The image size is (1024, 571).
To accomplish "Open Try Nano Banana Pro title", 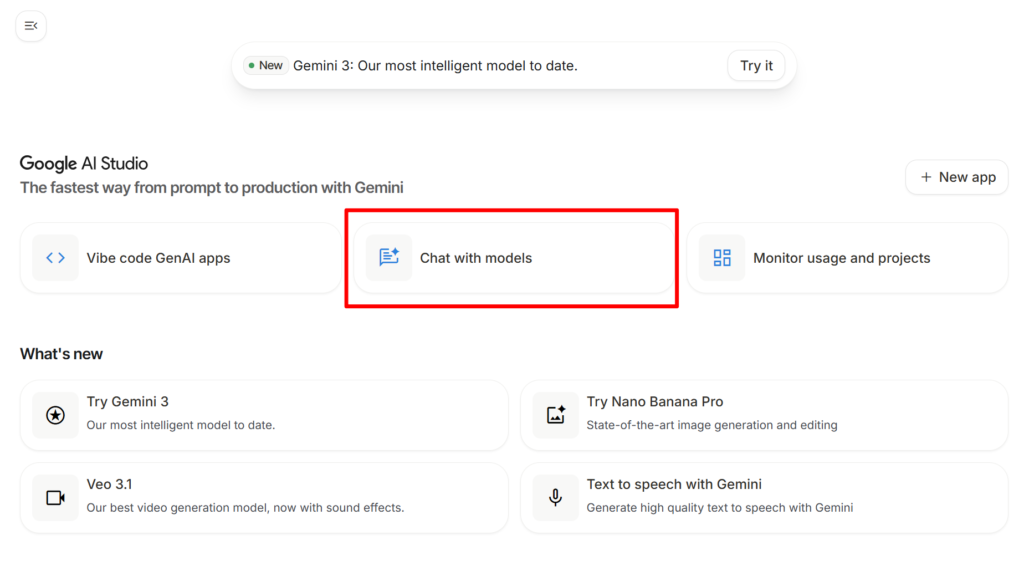I will pyautogui.click(x=655, y=402).
